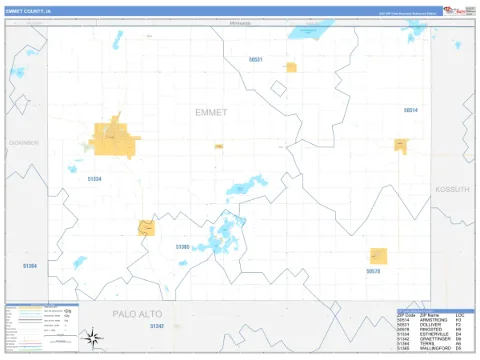Click the LOC column header

pos(460,315)
